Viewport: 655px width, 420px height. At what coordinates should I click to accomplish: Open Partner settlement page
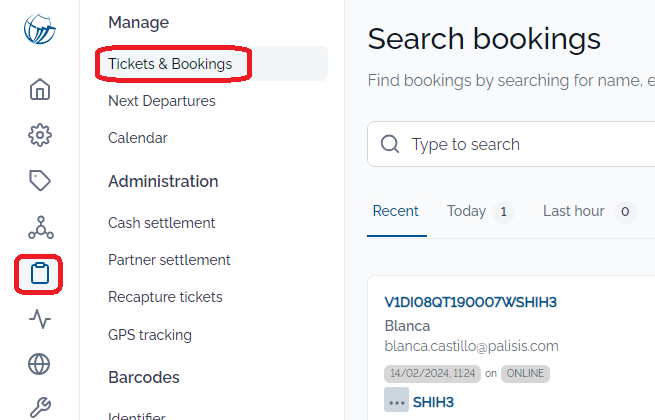click(x=169, y=260)
